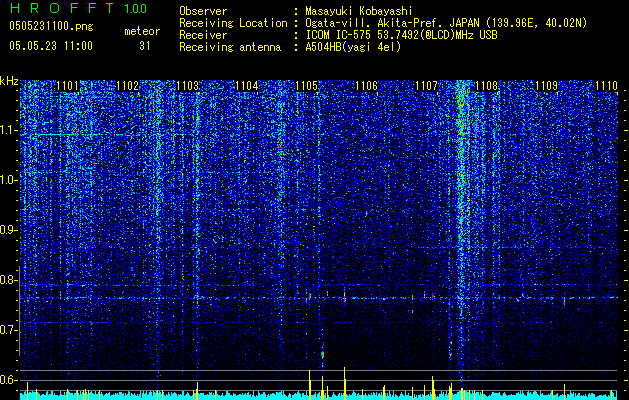Click the 0.9 kHz frequency label
Screen dimensions: 629x400
9,230
